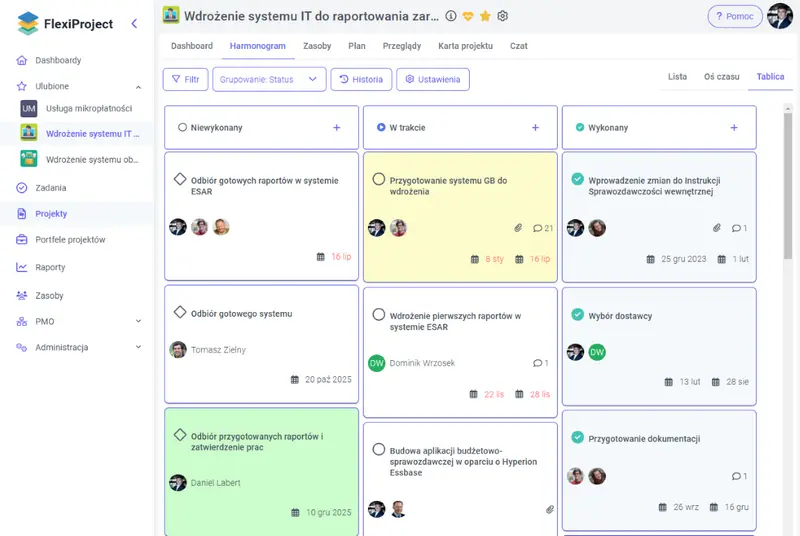800x536 pixels.
Task: Click status circle of Budowa aplikacji budżetowo-sprawozdawczej
Action: [x=379, y=449]
